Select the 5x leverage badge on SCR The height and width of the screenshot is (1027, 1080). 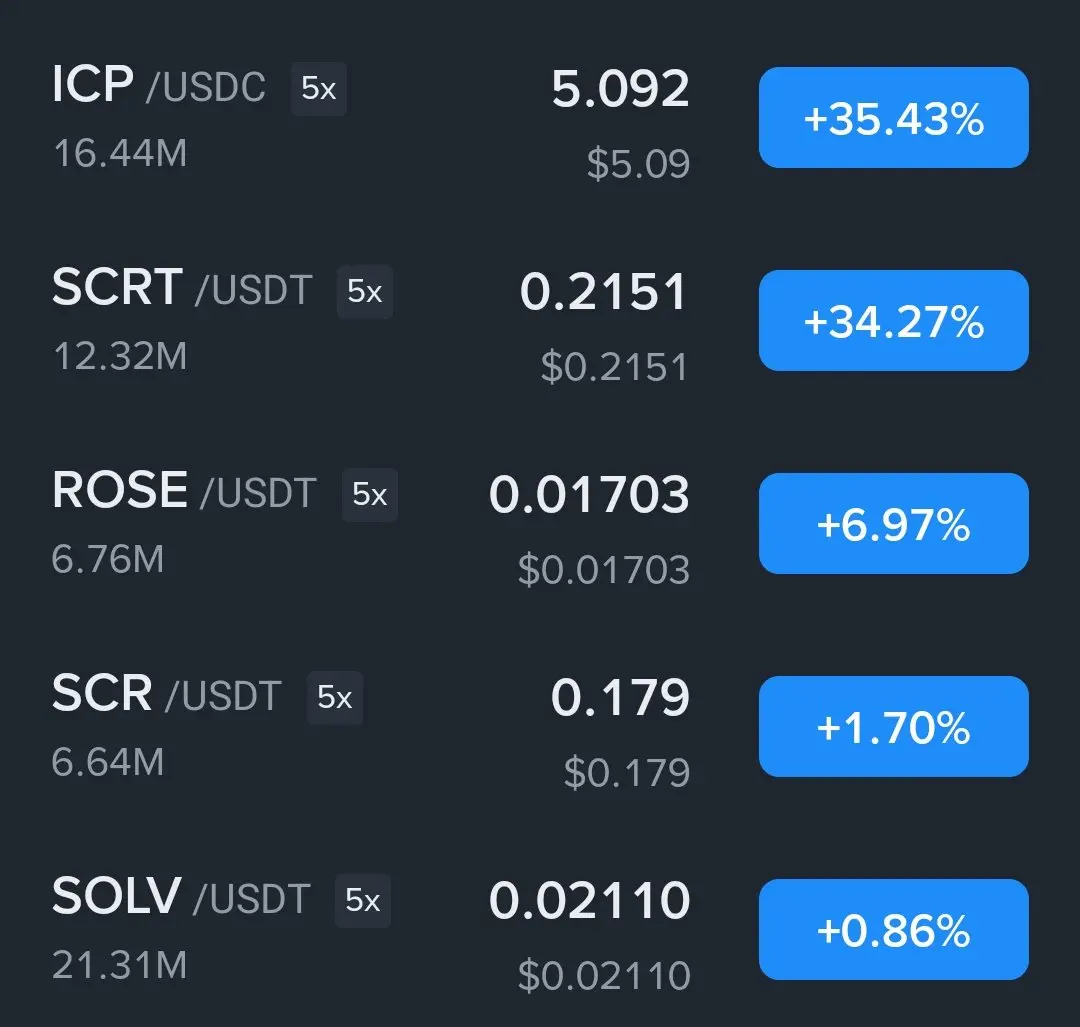pyautogui.click(x=334, y=698)
